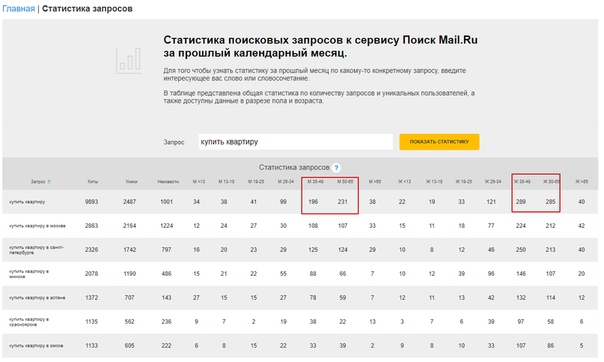Click the value 562 in Krasnoyarsk row
Viewport: 604px width, 362px height.
click(129, 322)
